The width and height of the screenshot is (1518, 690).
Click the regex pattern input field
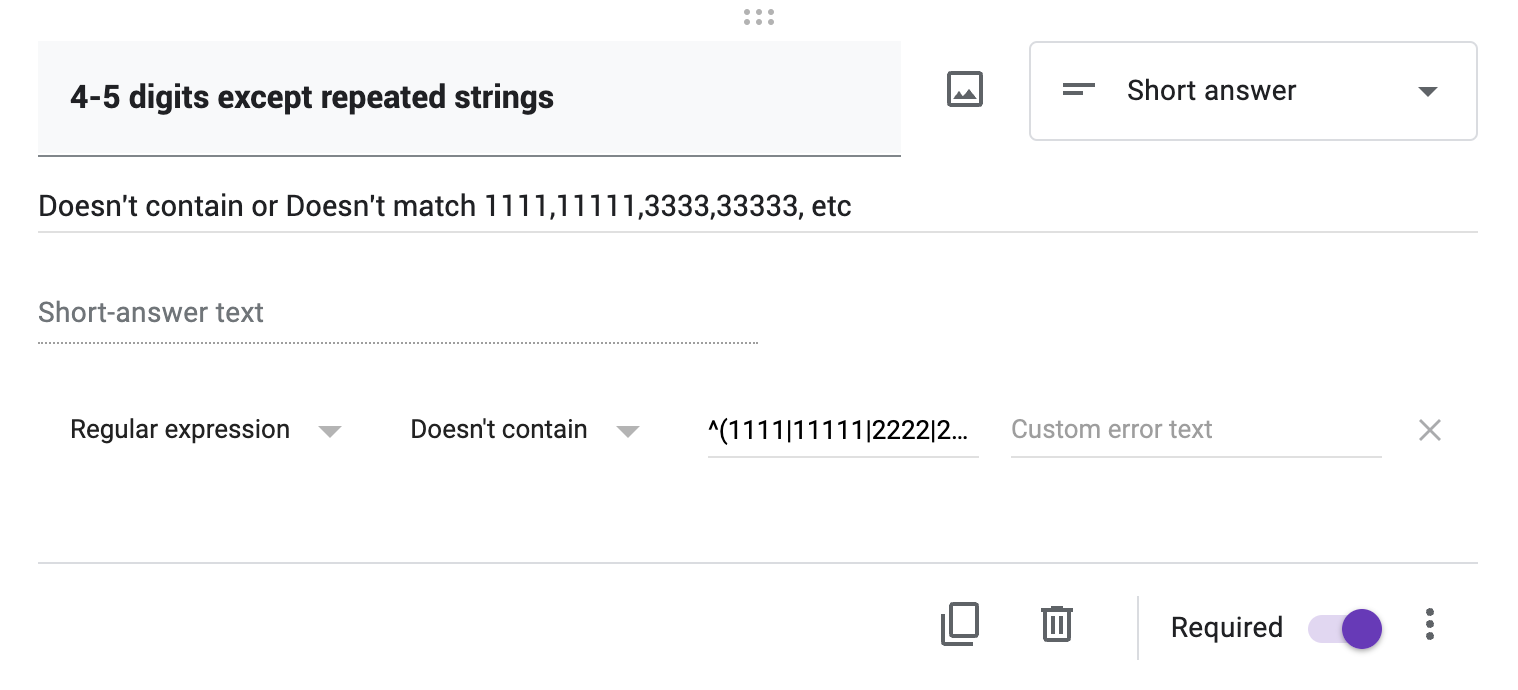click(842, 430)
